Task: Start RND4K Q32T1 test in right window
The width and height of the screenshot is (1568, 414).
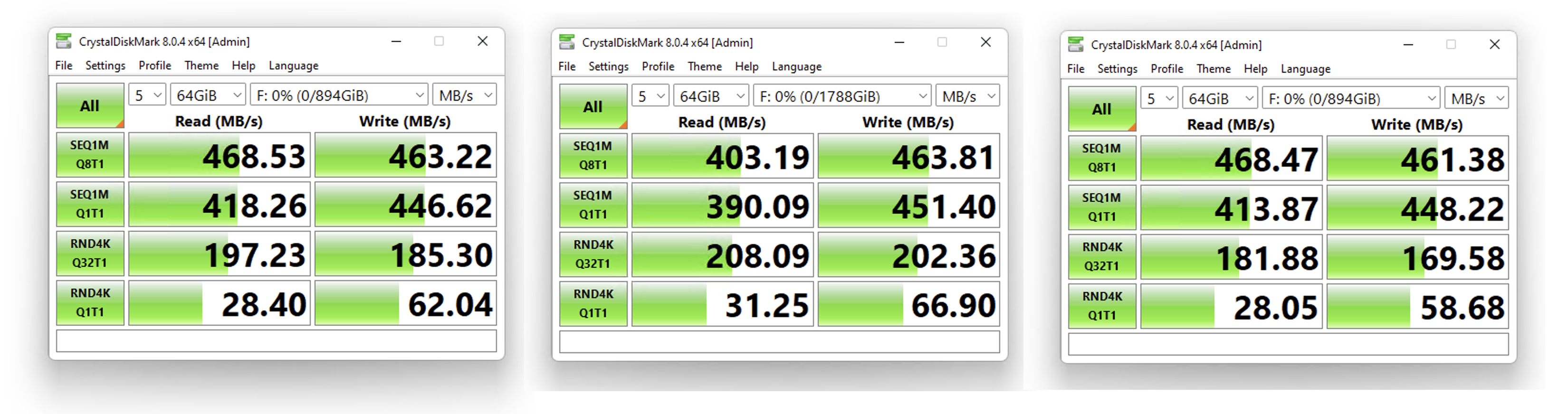Action: [x=1102, y=256]
